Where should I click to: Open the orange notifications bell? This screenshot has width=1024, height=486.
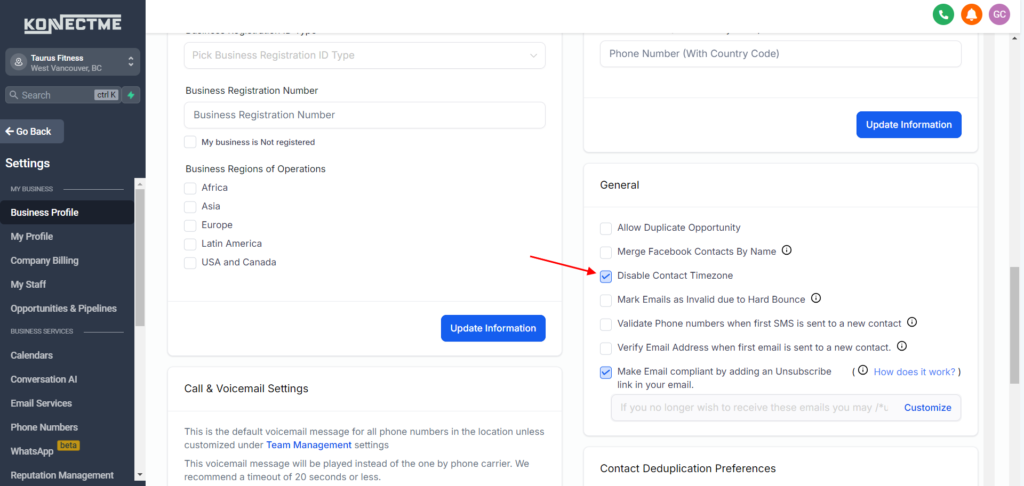pos(971,14)
